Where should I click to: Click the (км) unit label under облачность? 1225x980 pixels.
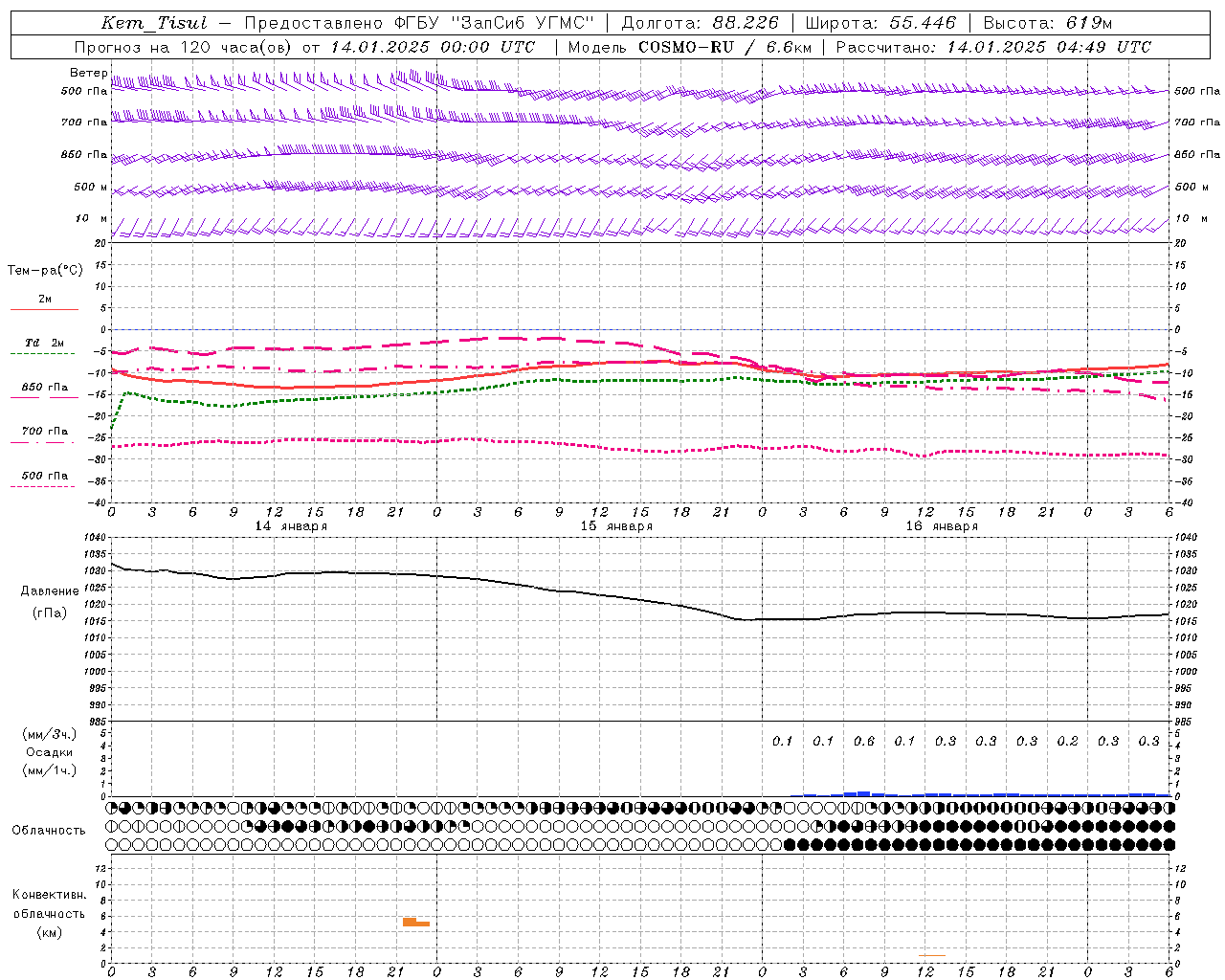50,932
